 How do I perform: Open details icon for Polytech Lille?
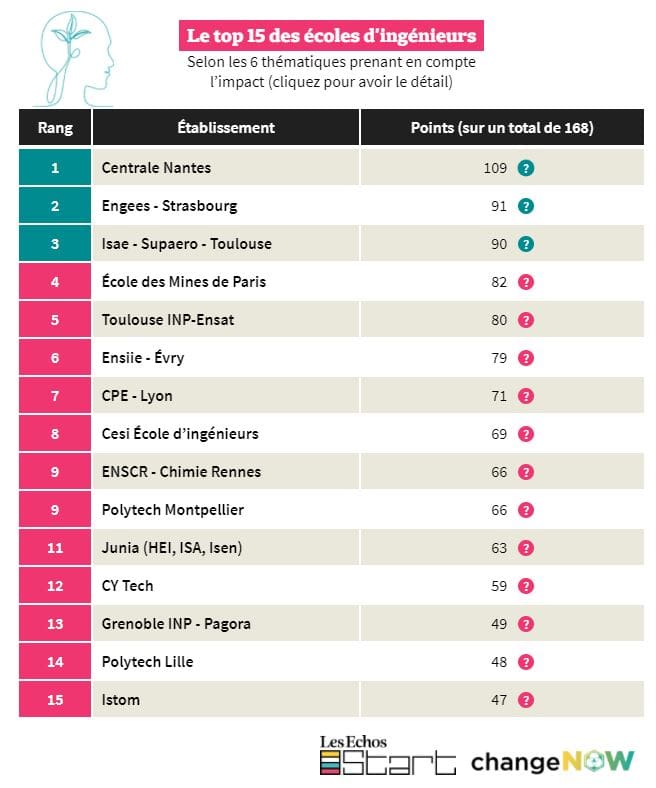(526, 662)
